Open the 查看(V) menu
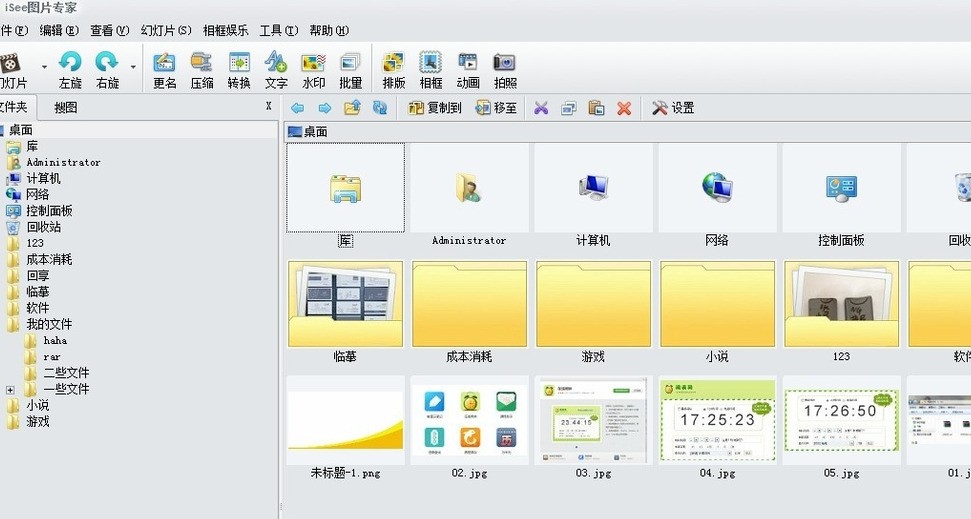The height and width of the screenshot is (519, 971). (110, 30)
